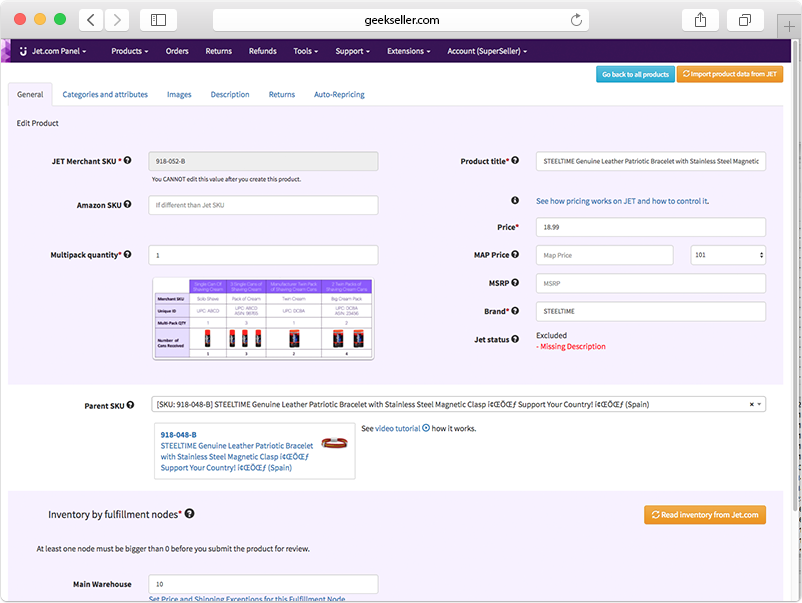This screenshot has height=603, width=802.
Task: Click the info icon above the Price field
Action: pos(513,200)
